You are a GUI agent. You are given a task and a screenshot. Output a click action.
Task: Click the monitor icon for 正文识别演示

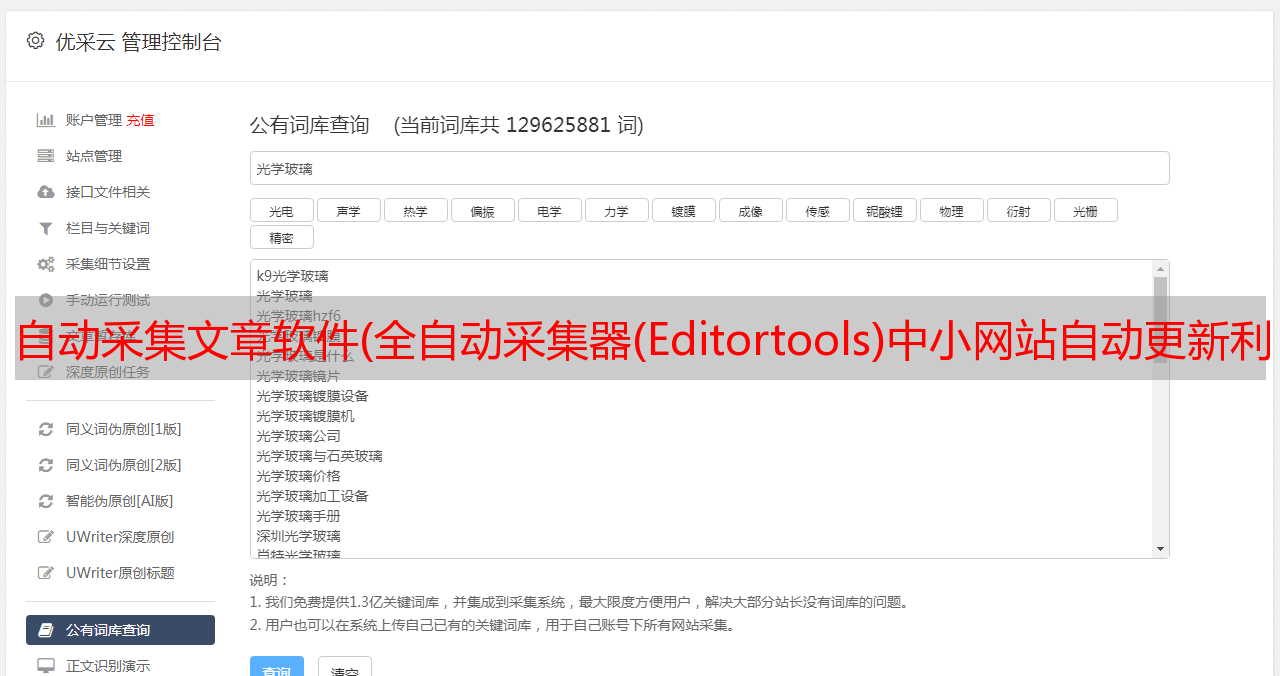tap(46, 666)
